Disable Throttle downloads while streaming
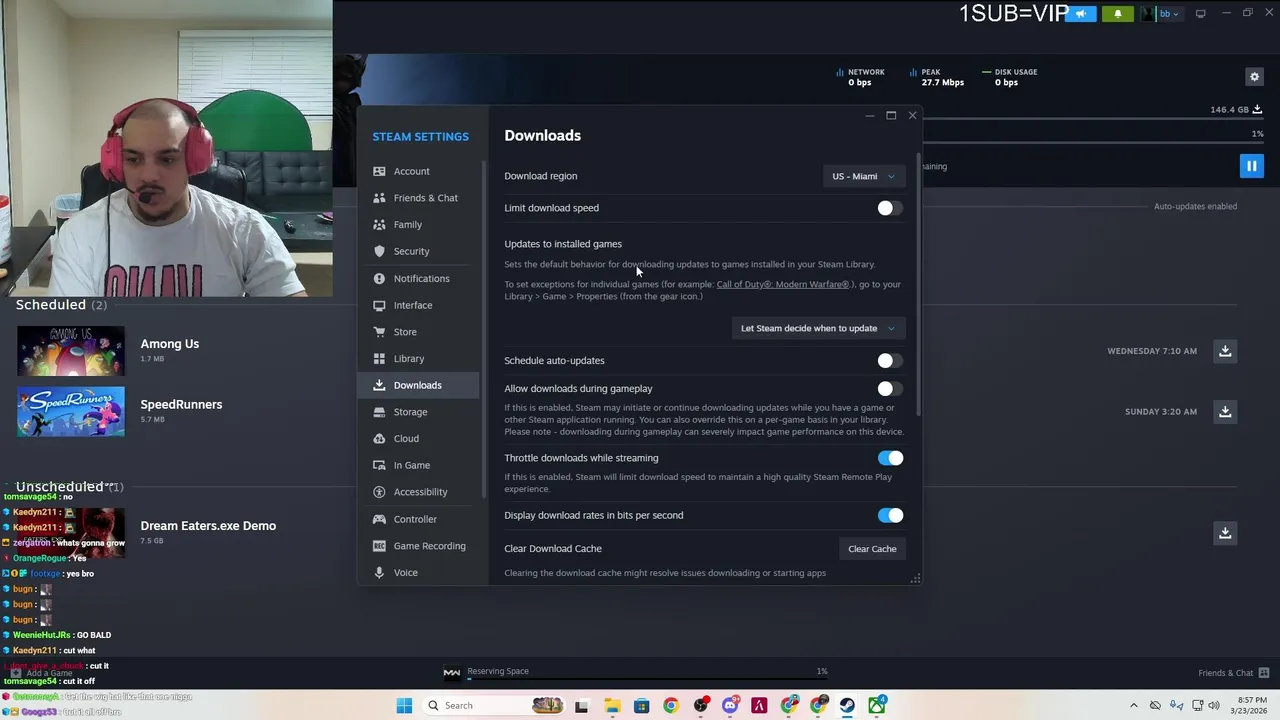Viewport: 1280px width, 720px height. click(890, 458)
